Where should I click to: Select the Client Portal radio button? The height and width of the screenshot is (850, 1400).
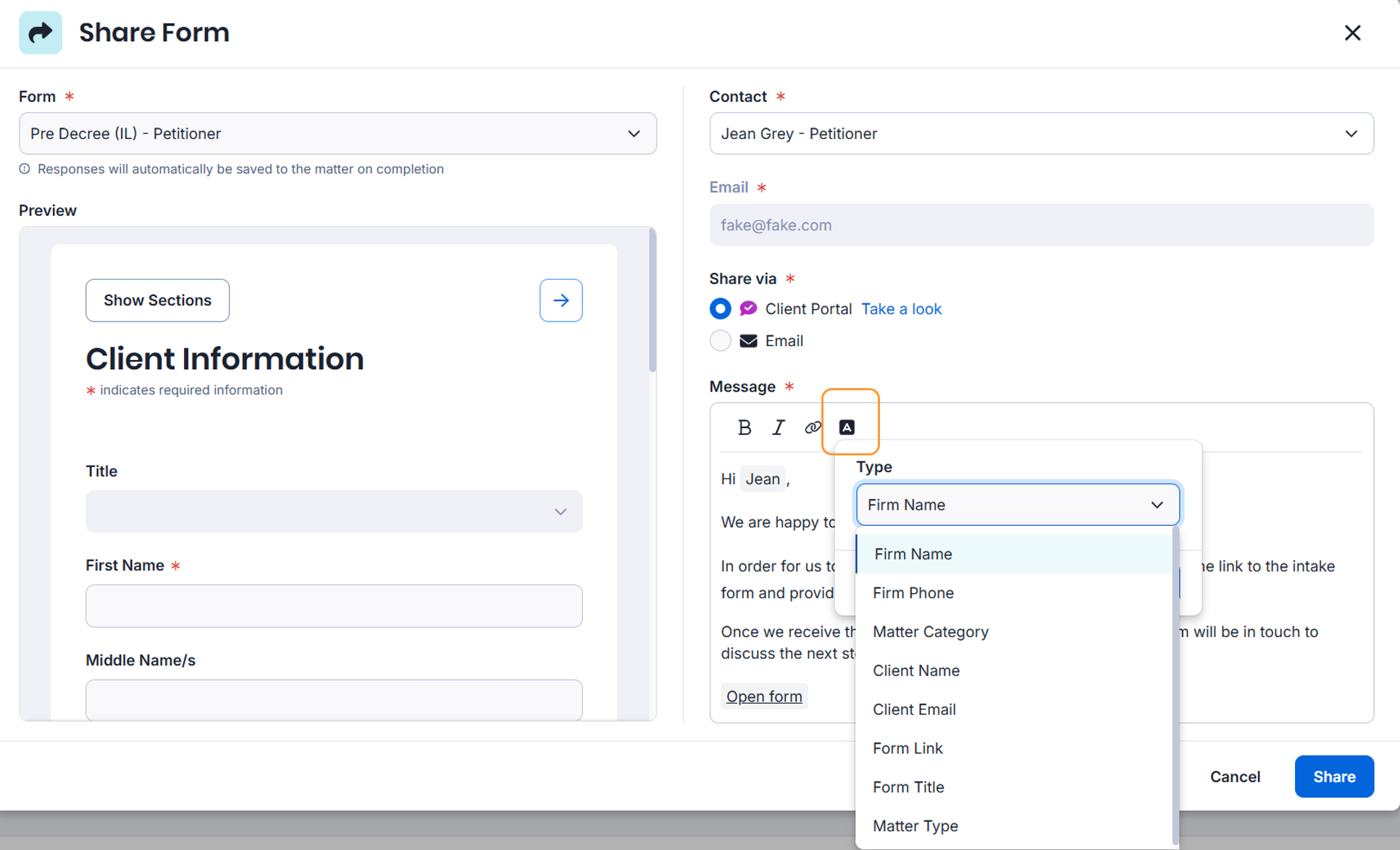pos(720,309)
